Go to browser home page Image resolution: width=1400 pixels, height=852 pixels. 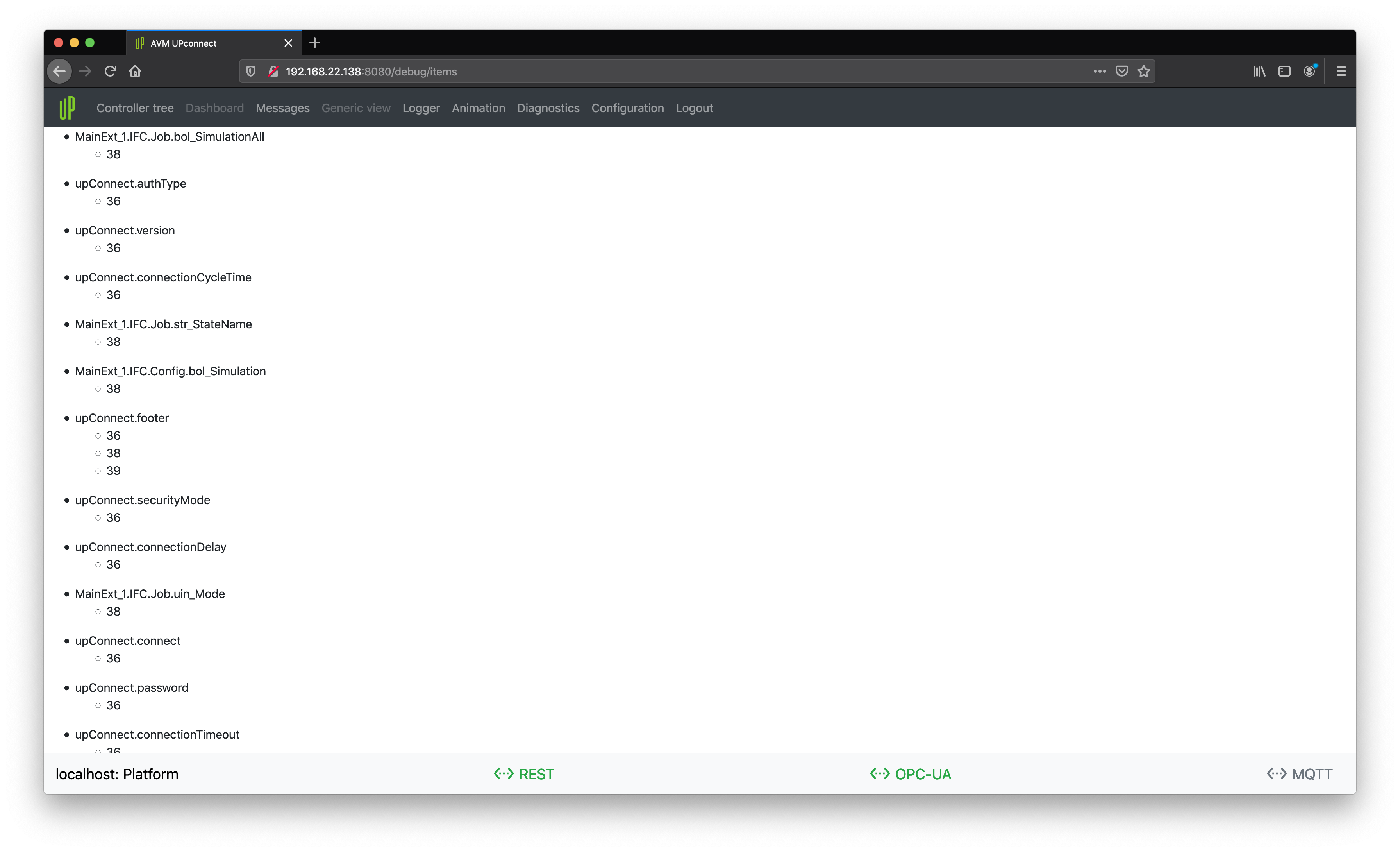[x=135, y=72]
